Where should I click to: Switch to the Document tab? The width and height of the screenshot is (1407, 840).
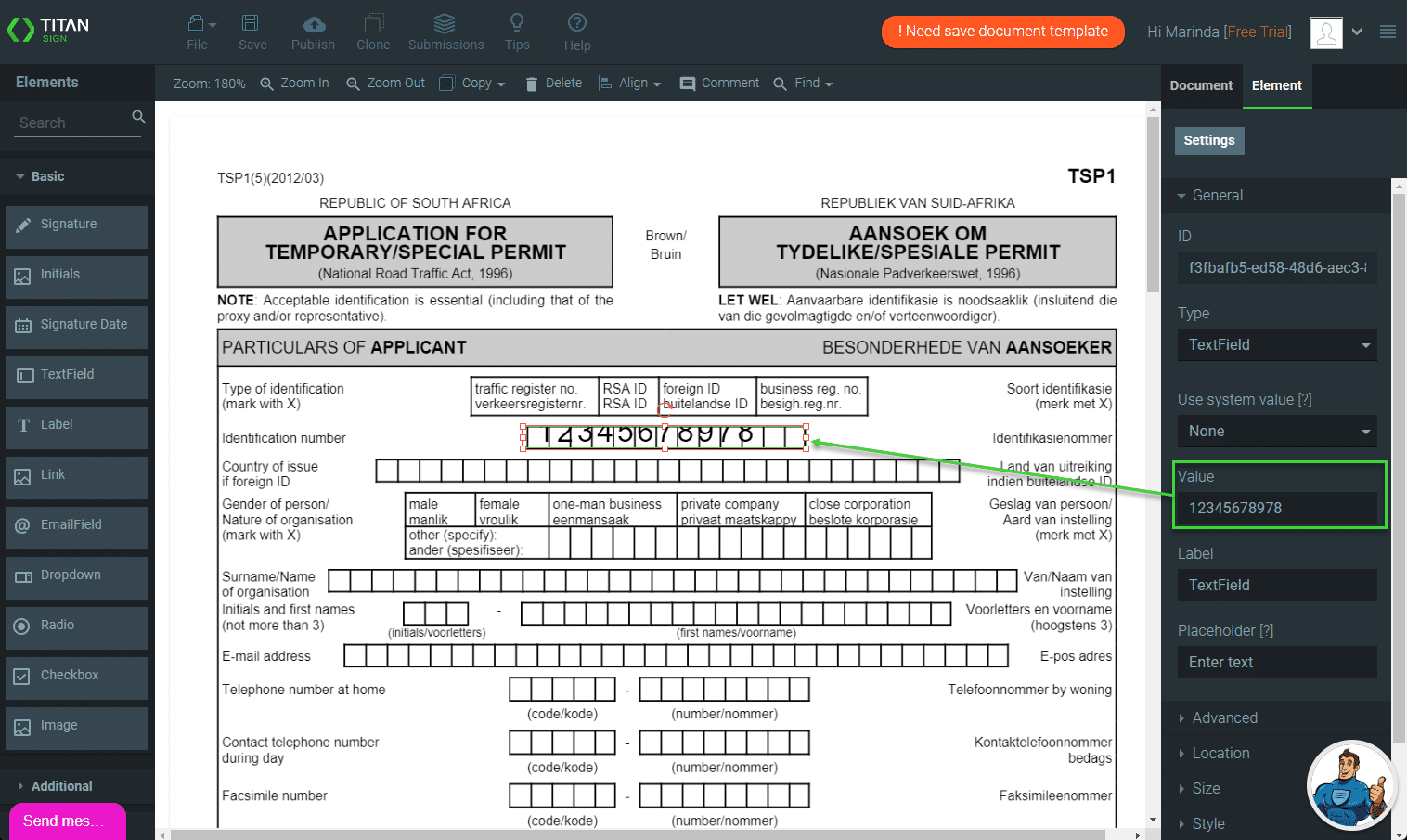[x=1201, y=85]
